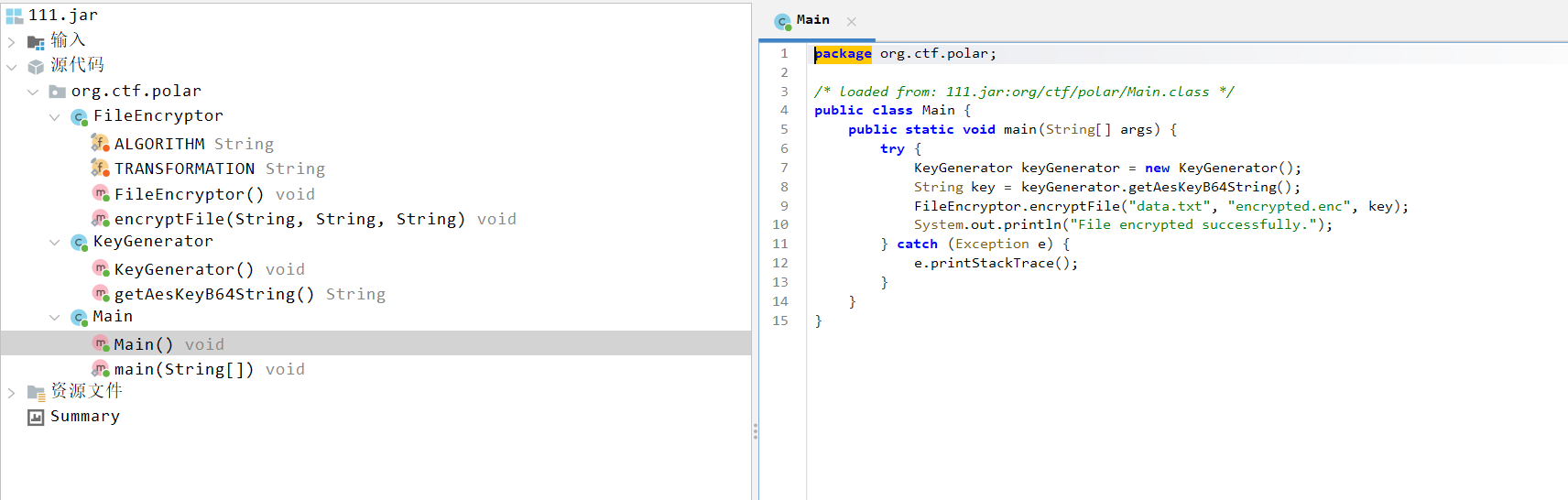
Task: Click getAesKeyB64String call in code line 8
Action: (x=1205, y=187)
